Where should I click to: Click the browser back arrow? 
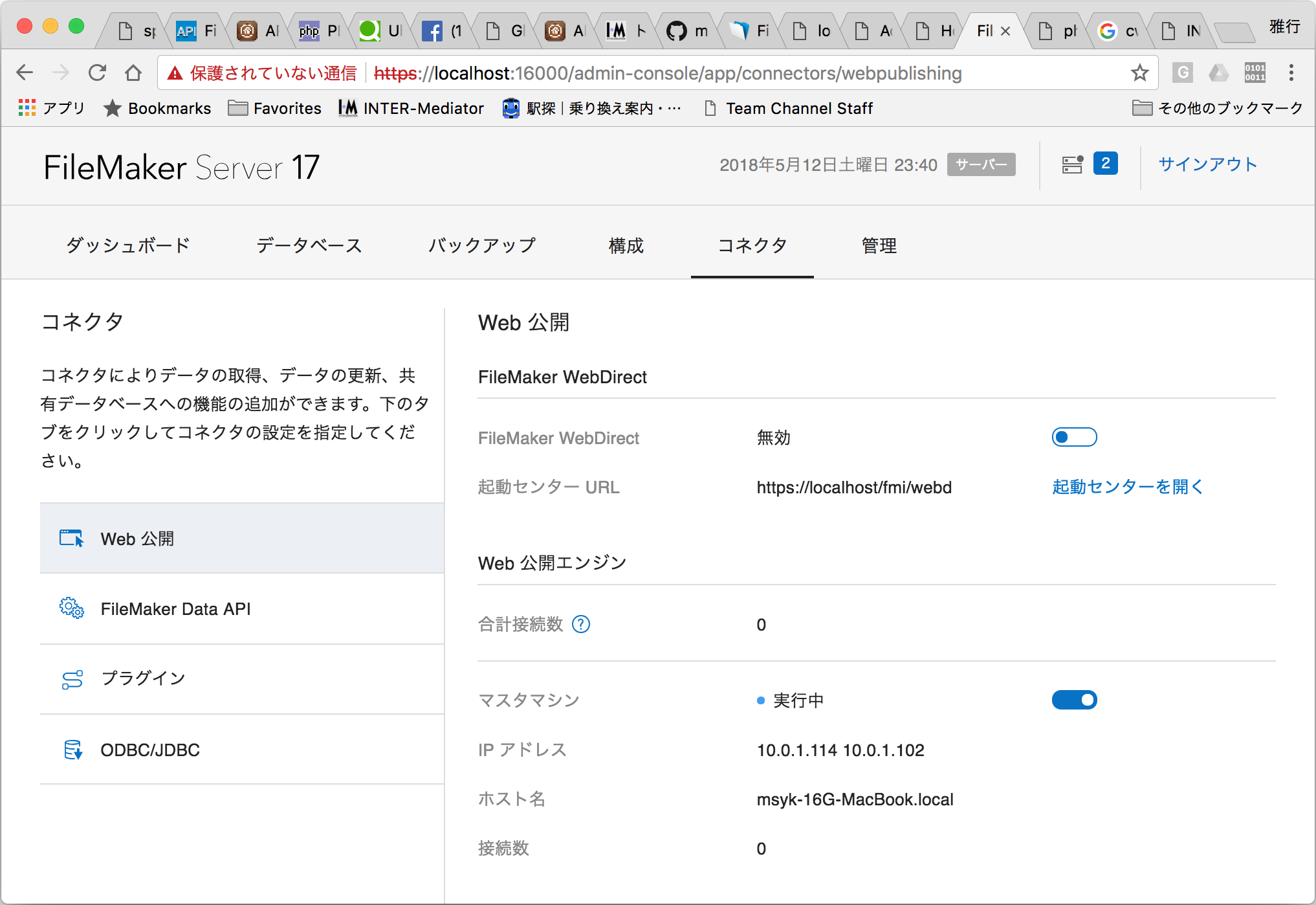tap(25, 73)
